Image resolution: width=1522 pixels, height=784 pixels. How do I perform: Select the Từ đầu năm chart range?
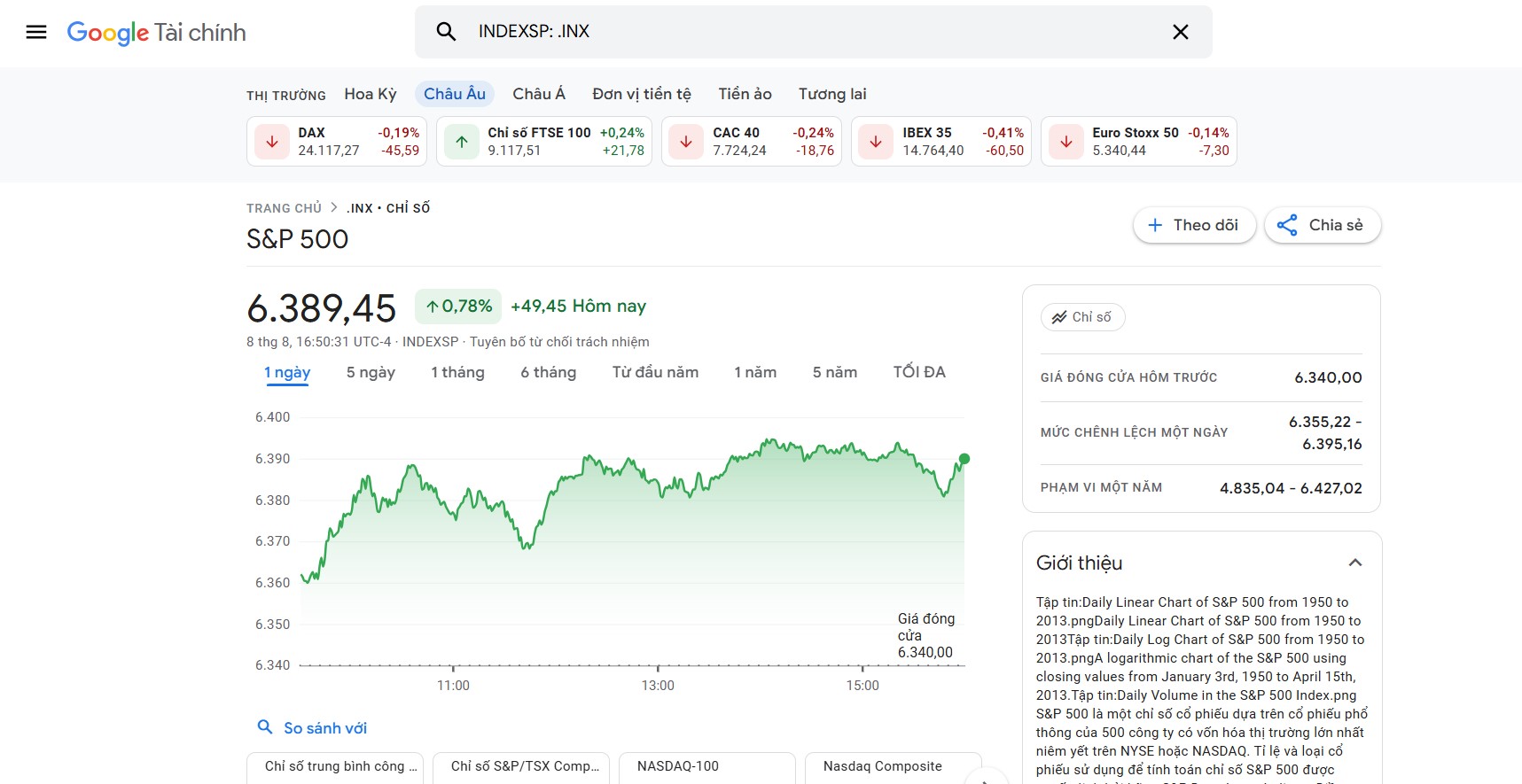[x=655, y=373]
